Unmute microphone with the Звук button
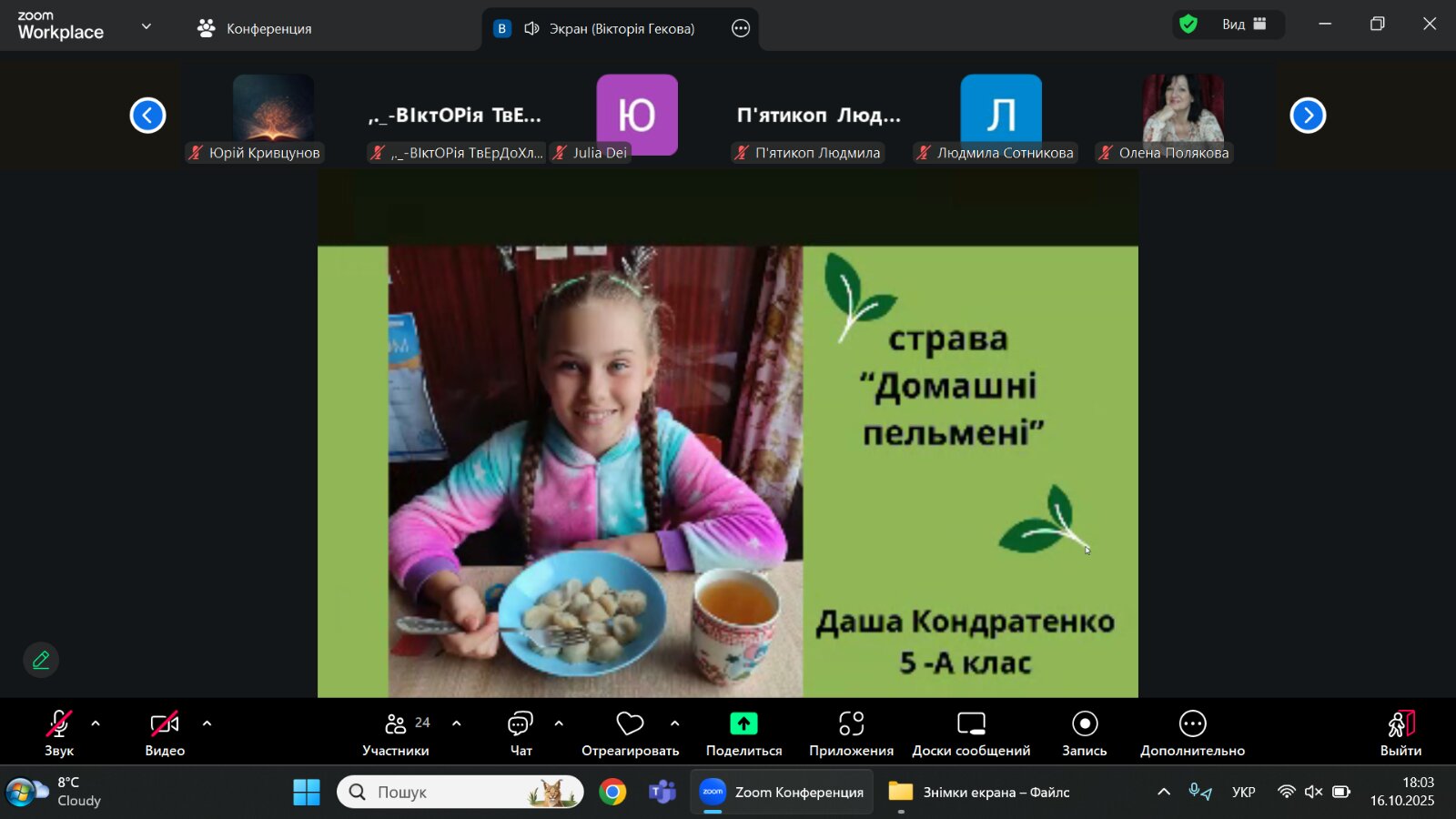 coord(59,733)
